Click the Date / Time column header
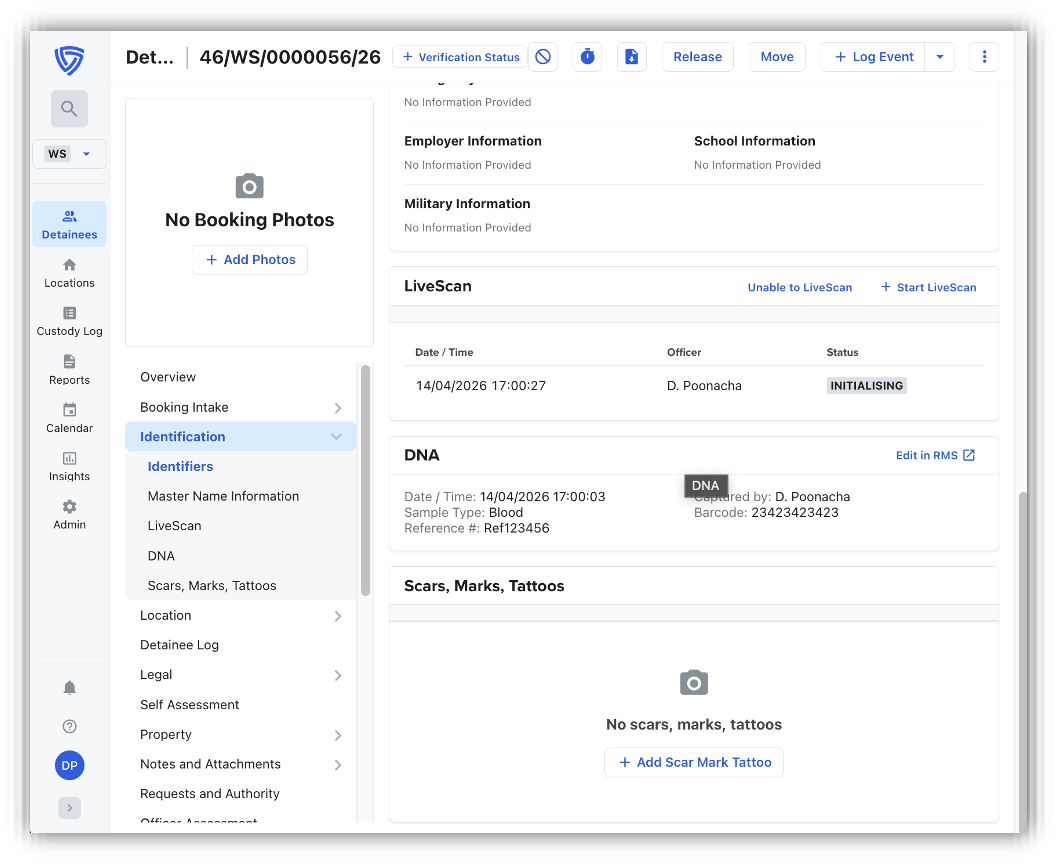 pyautogui.click(x=444, y=352)
